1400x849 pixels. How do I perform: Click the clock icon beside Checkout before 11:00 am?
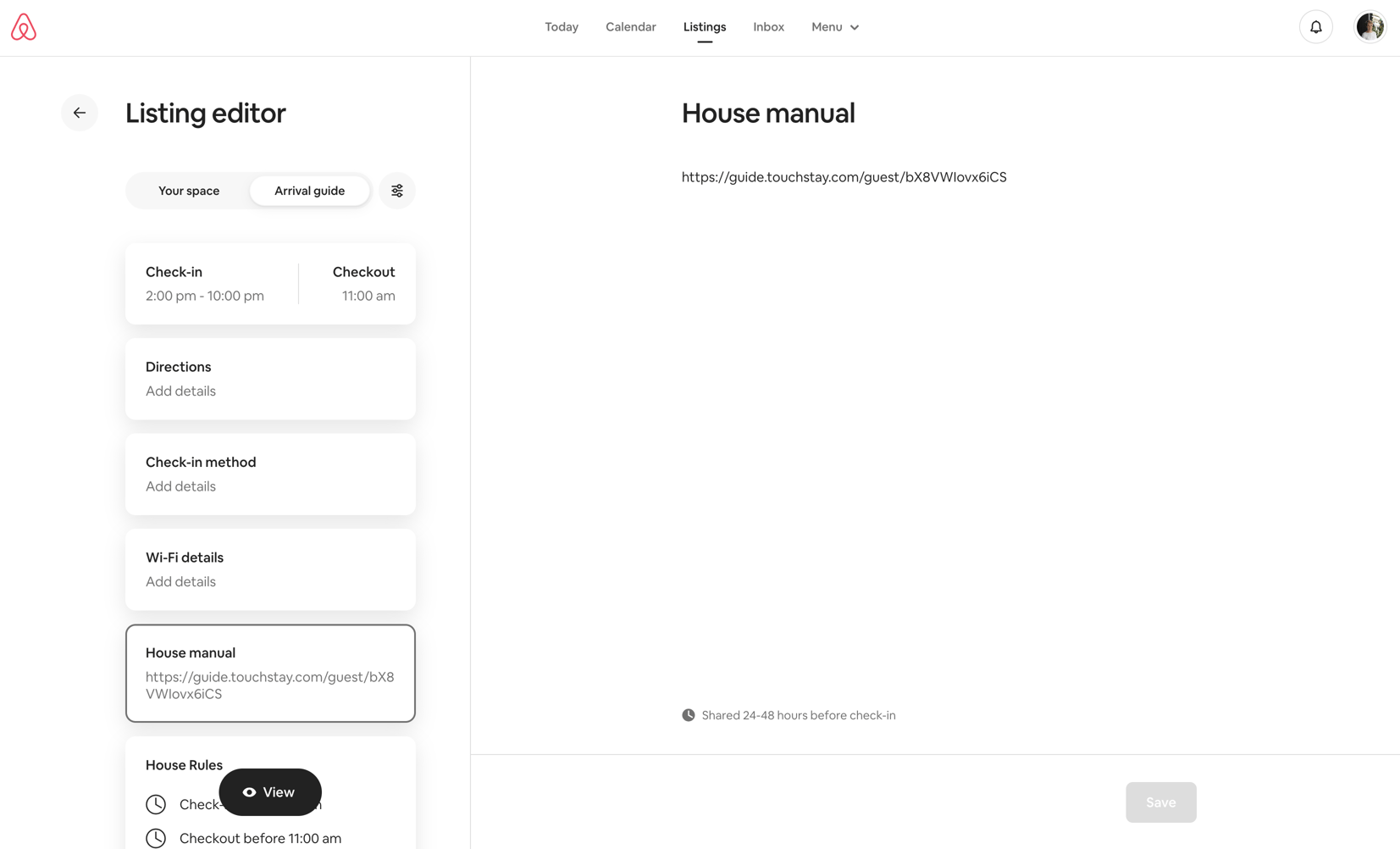pos(156,838)
